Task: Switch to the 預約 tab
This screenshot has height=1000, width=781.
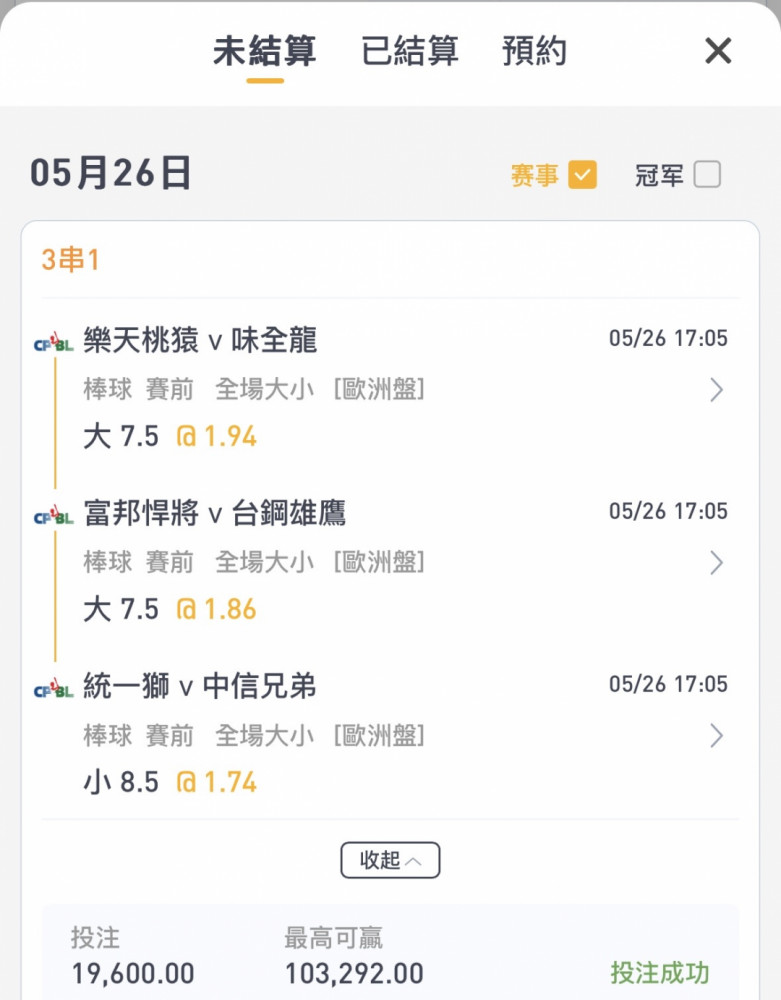Action: click(534, 51)
